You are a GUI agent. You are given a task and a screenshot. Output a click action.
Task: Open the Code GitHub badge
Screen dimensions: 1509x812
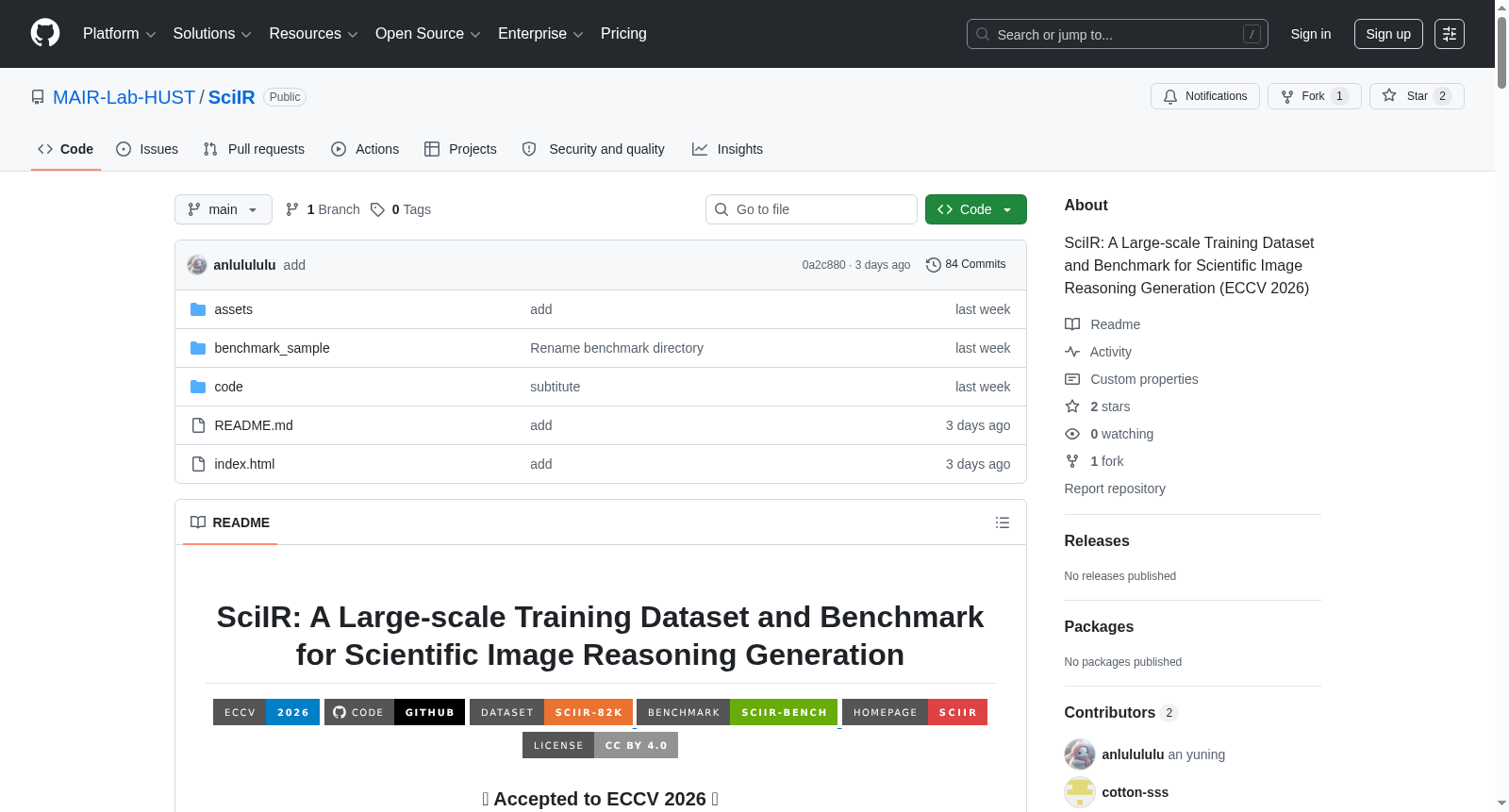coord(394,712)
